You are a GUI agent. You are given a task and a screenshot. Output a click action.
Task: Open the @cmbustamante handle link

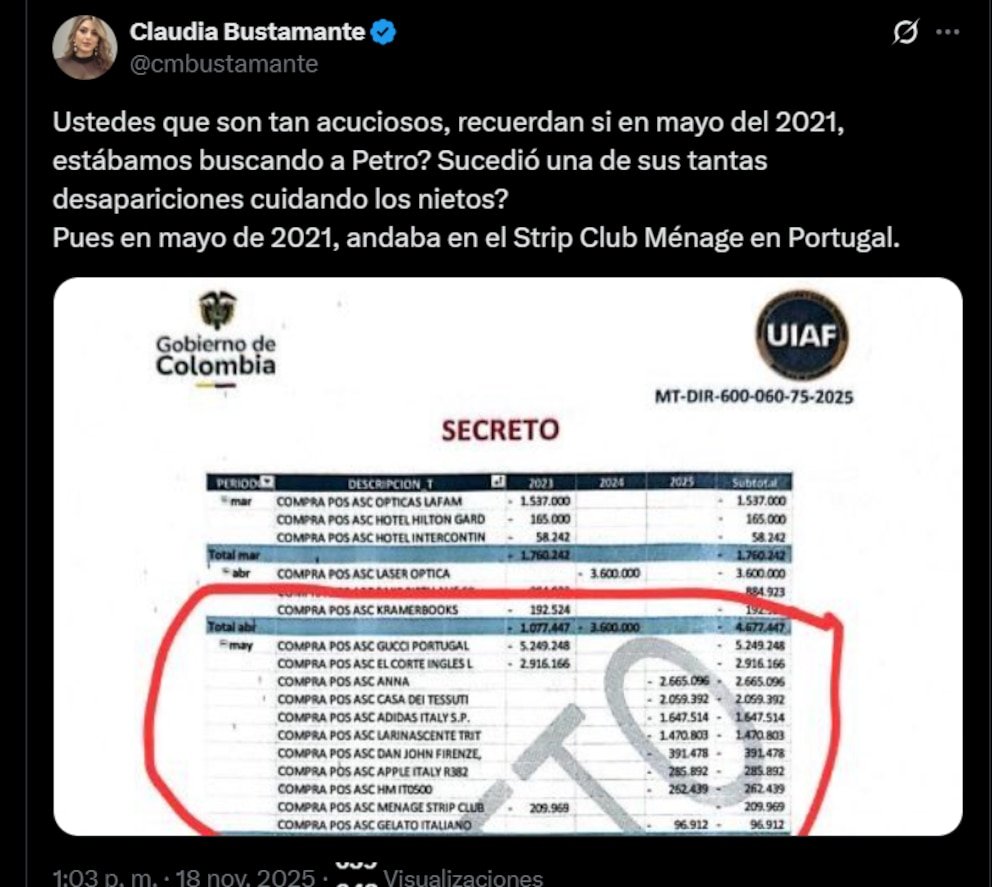224,64
